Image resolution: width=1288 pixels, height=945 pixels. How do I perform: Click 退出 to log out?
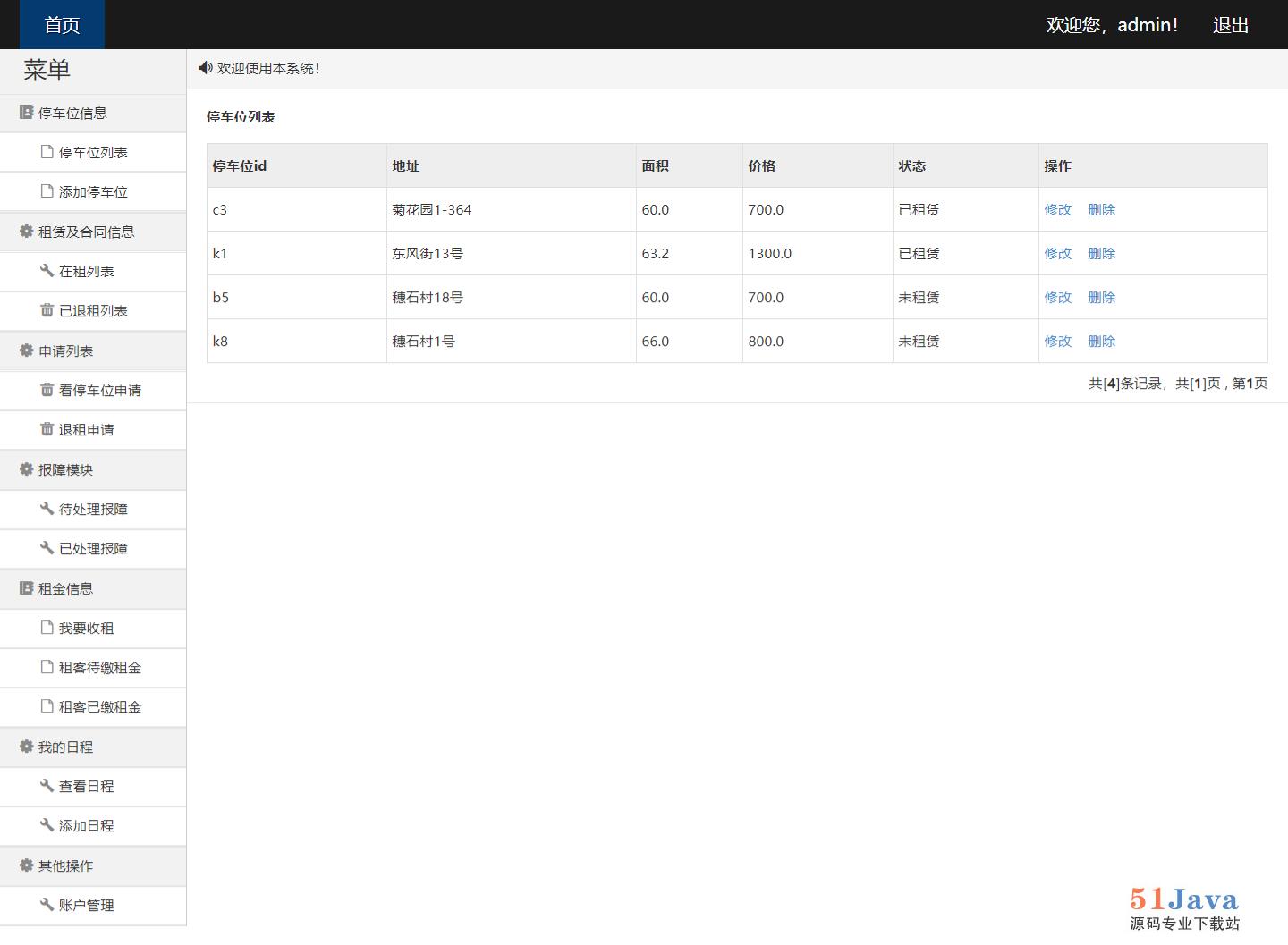tap(1230, 25)
